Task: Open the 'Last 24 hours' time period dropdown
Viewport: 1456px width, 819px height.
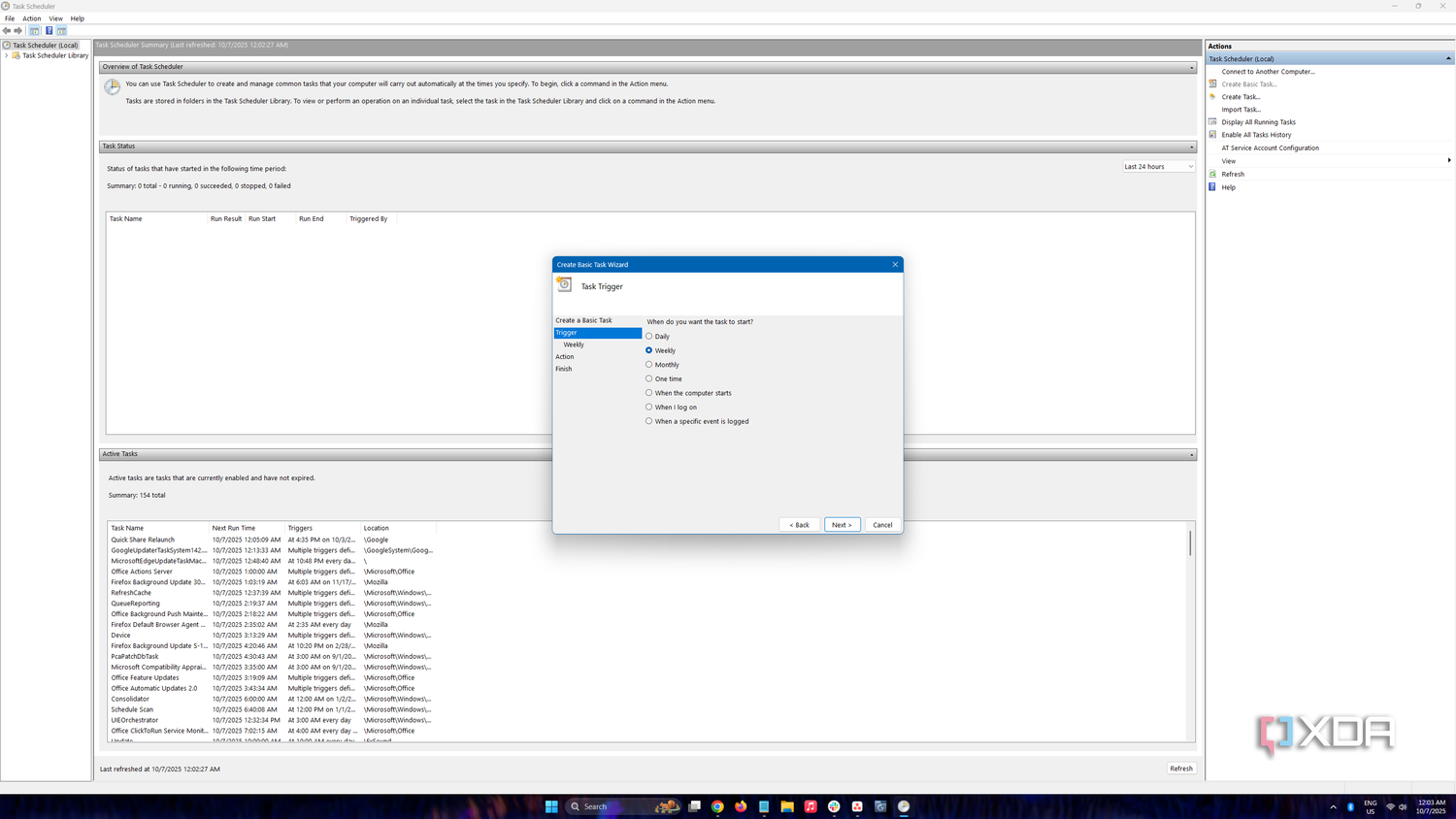Action: pyautogui.click(x=1159, y=167)
